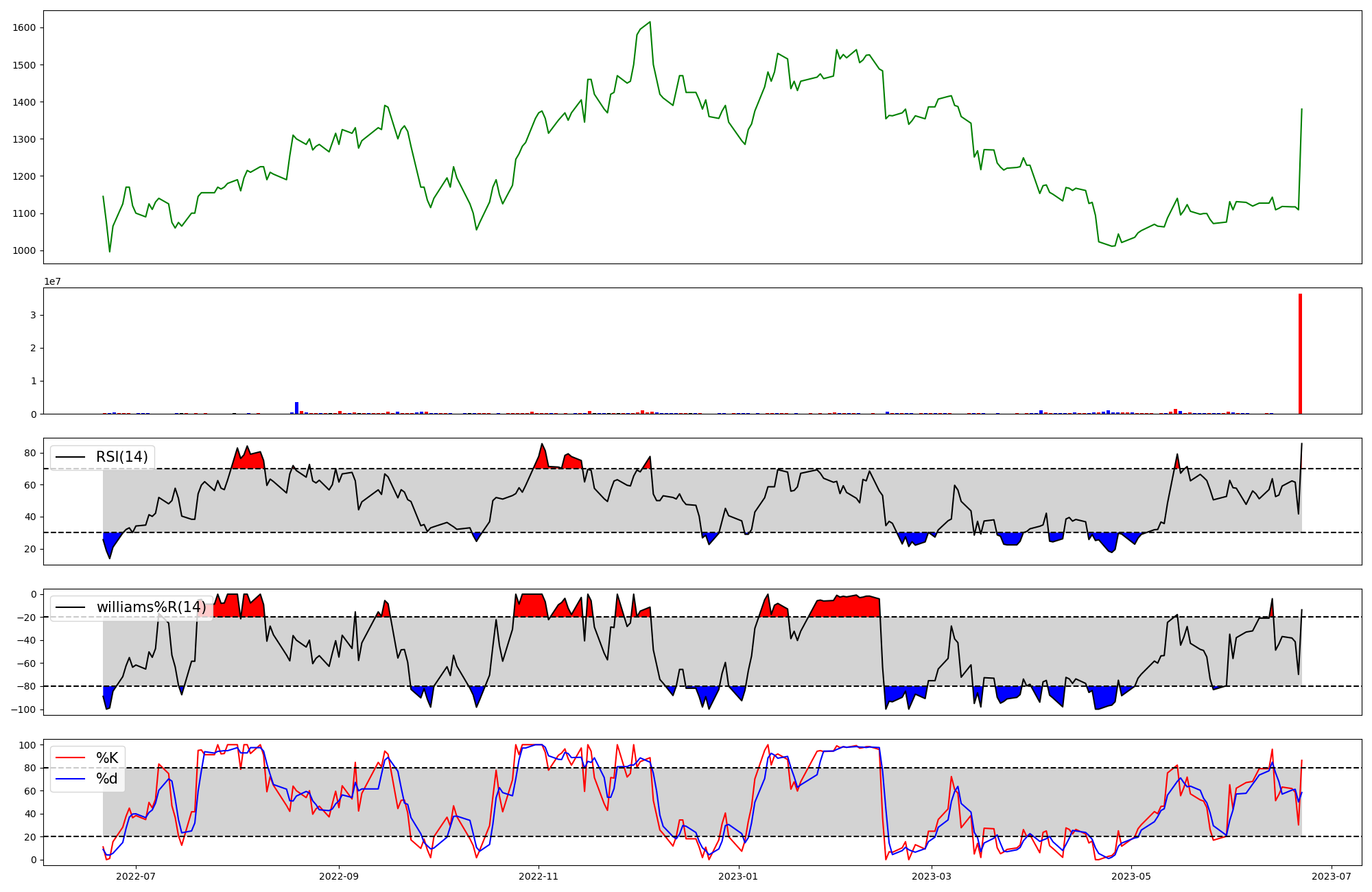Click the 1e7 volume scale label
Screen dimensions: 1372x892
click(54, 281)
